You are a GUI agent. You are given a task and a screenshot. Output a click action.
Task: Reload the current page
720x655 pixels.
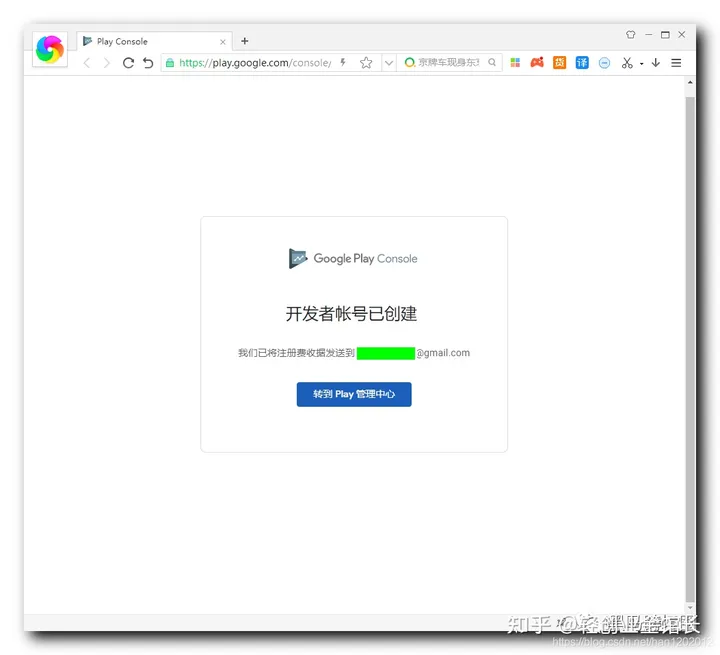pyautogui.click(x=128, y=63)
